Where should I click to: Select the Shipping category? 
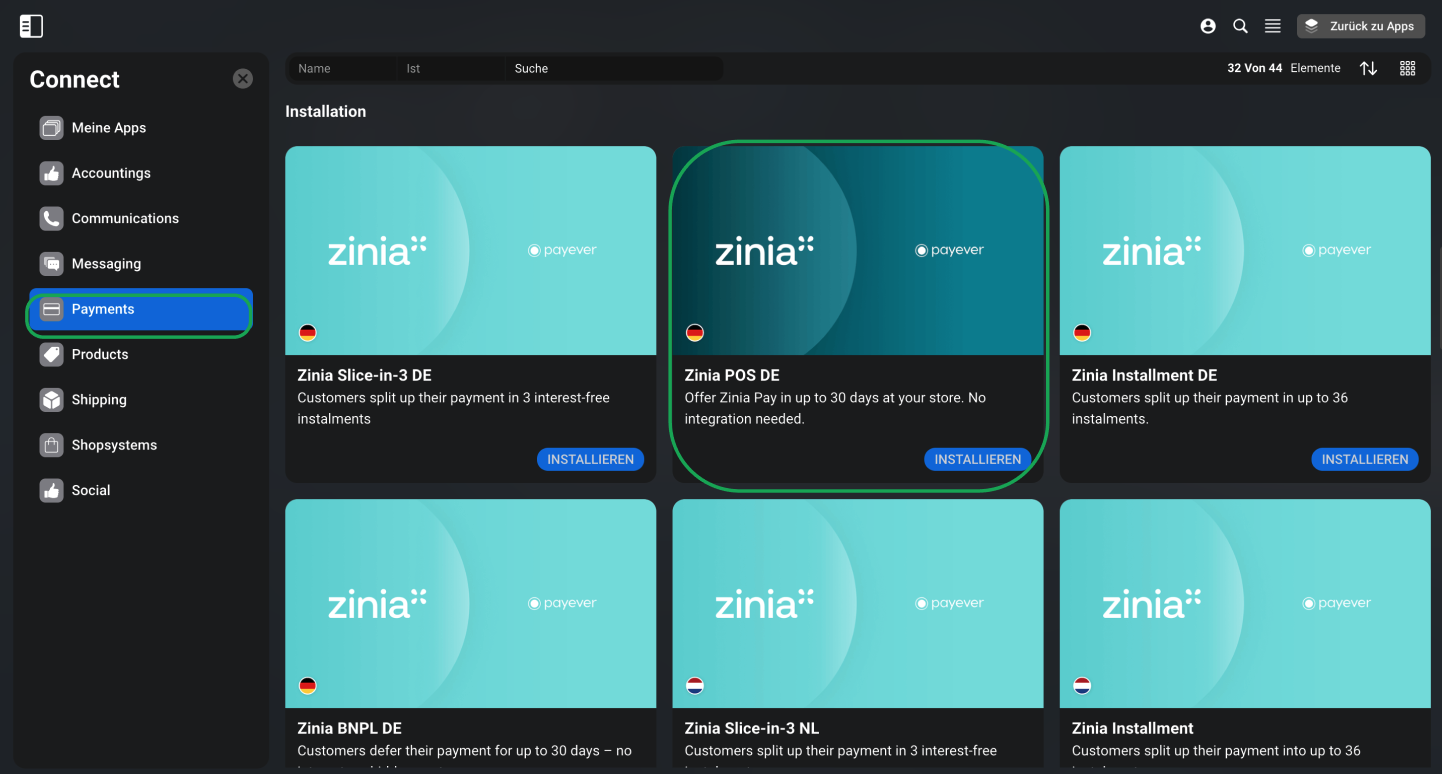[140, 400]
